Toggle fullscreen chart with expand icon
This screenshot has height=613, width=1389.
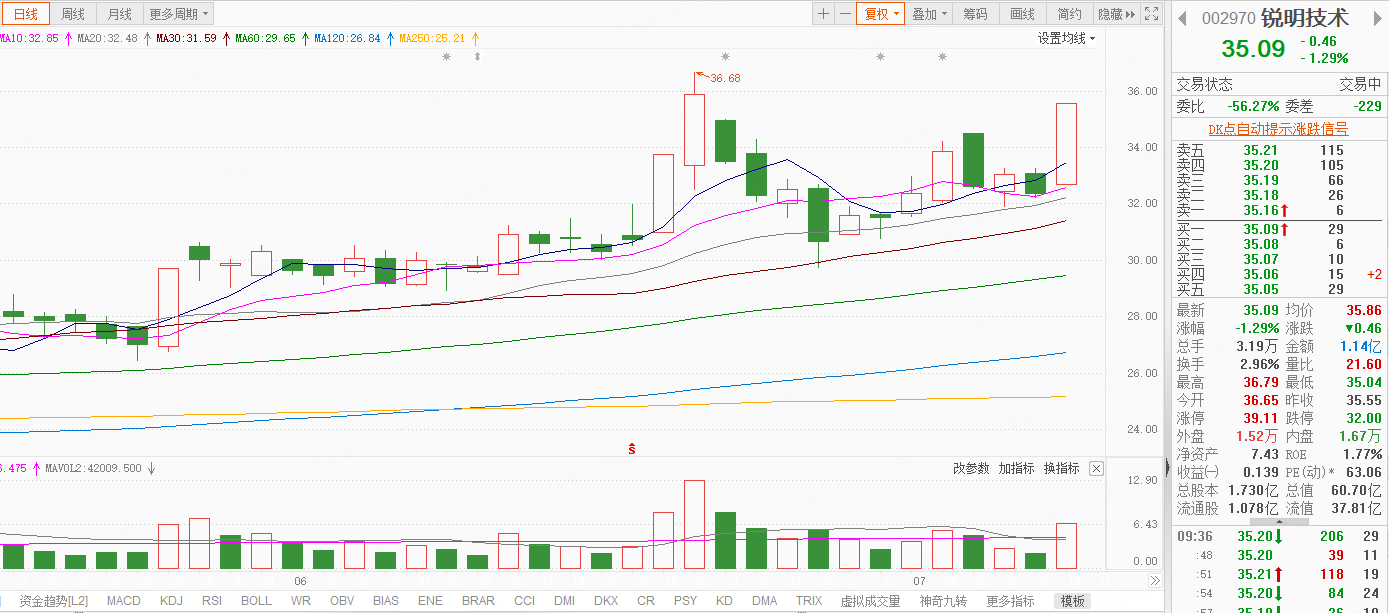point(1152,14)
